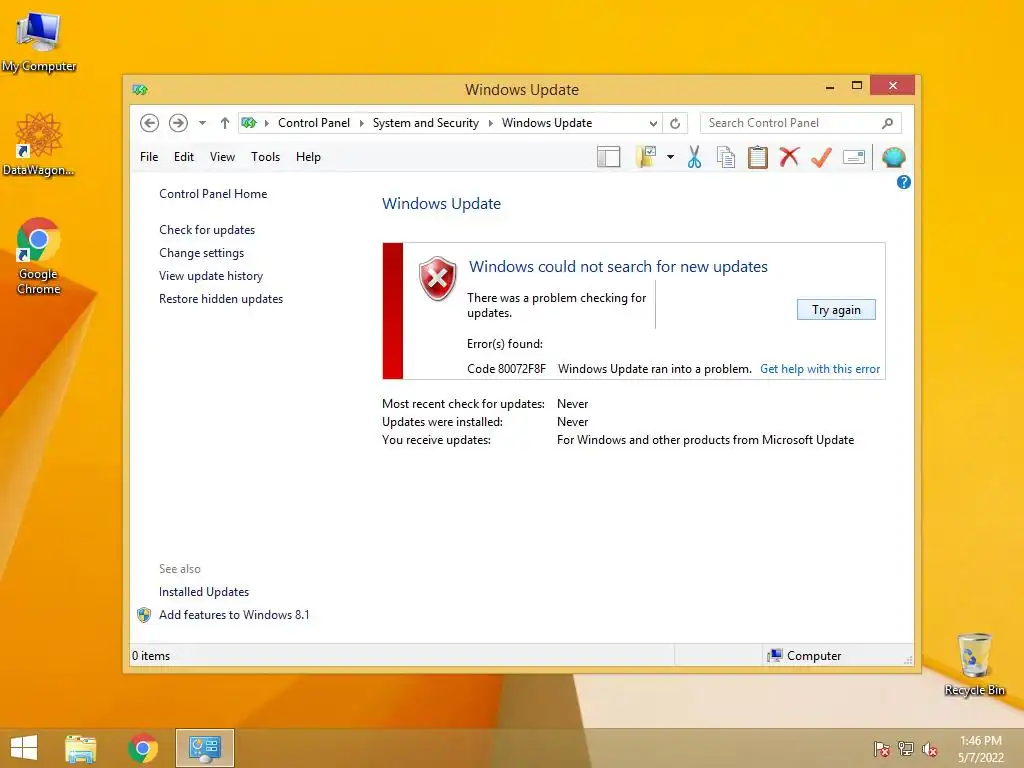This screenshot has width=1024, height=768.
Task: Open the Edit menu
Action: (x=184, y=157)
